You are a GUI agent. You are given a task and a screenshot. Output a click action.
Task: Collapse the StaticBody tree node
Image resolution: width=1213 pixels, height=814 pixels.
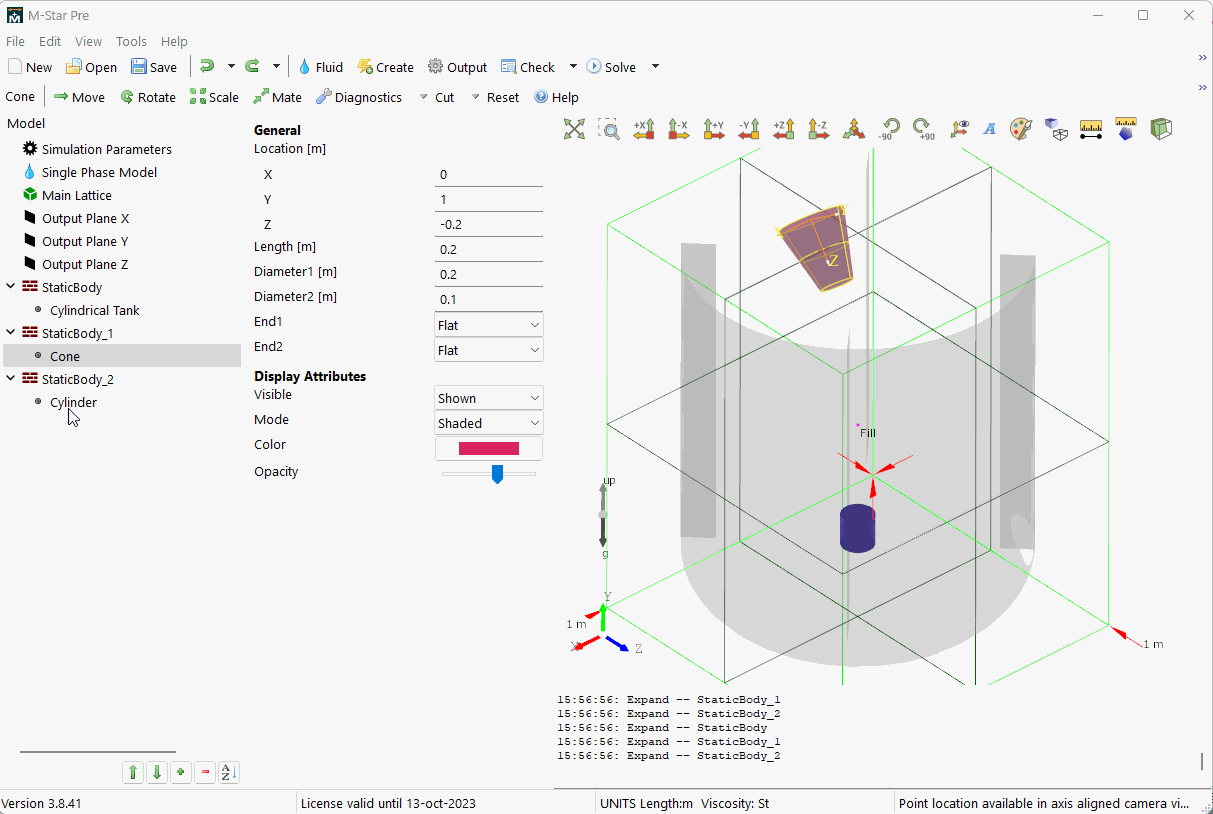pyautogui.click(x=11, y=287)
